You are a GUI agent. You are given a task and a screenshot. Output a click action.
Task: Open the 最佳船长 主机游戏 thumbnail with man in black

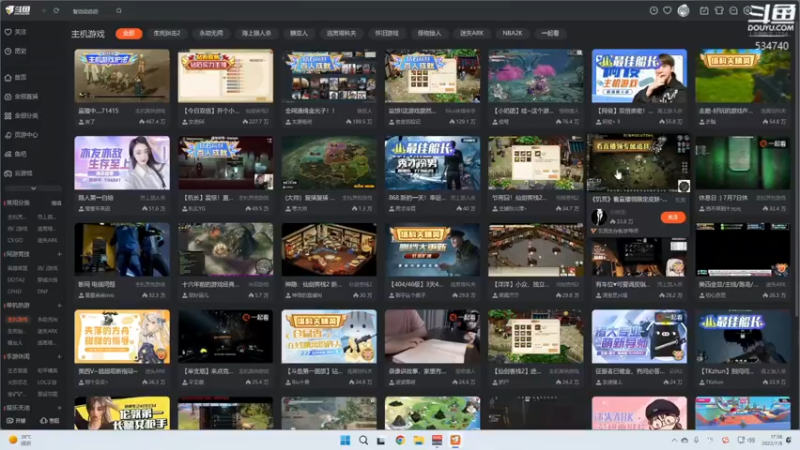pyautogui.click(x=639, y=76)
